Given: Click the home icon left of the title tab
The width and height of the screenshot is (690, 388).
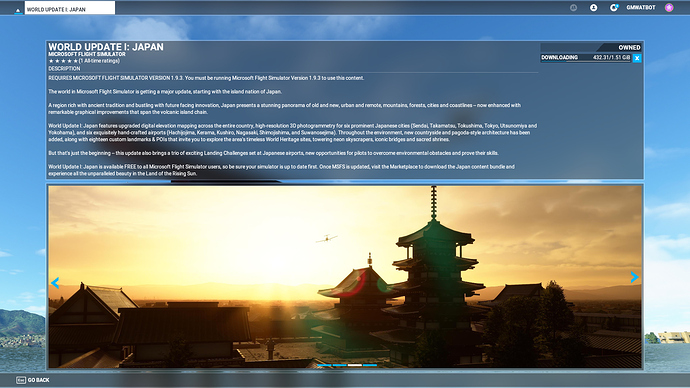Looking at the screenshot, I should click(x=18, y=10).
